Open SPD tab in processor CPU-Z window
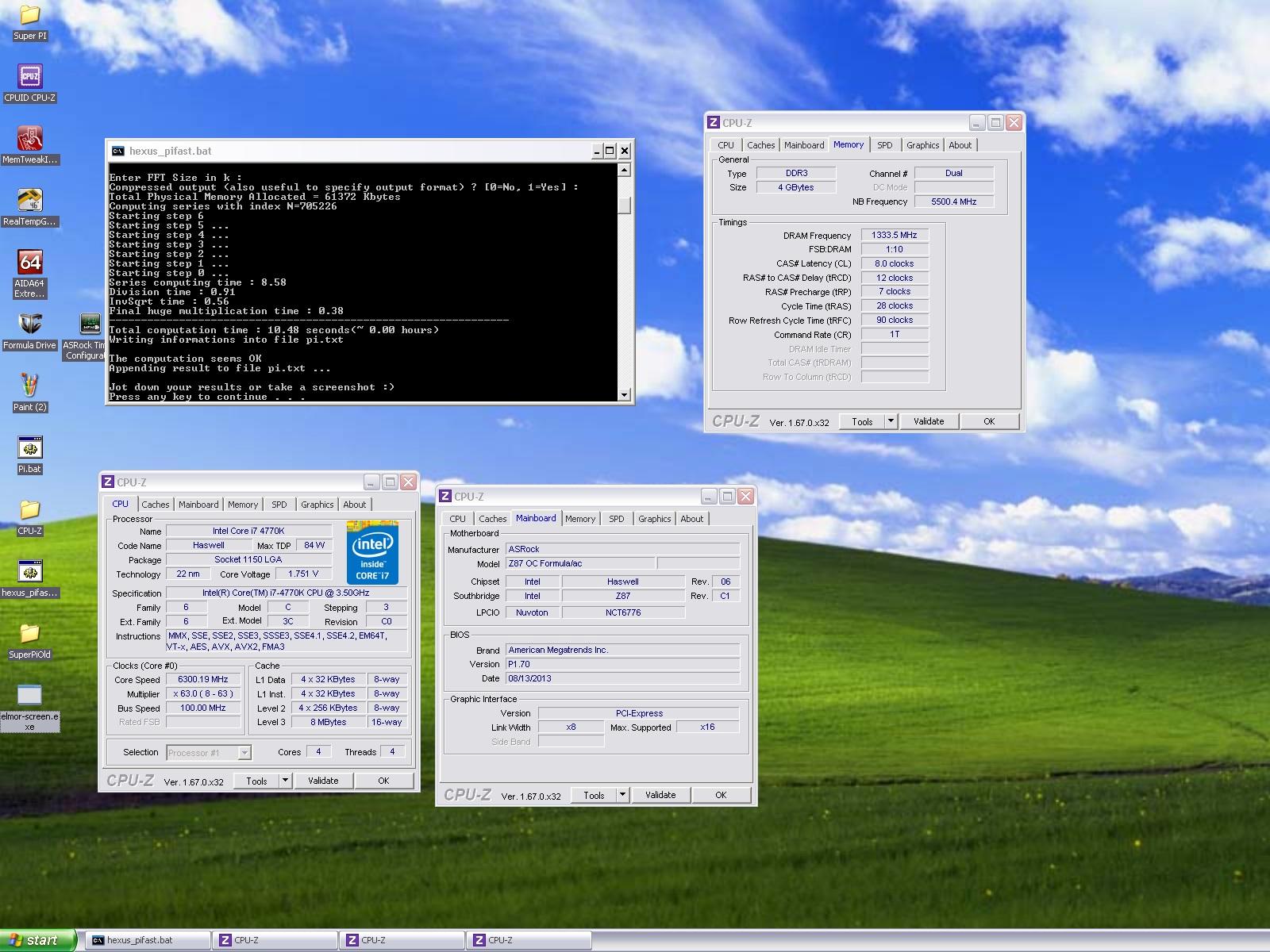 [x=279, y=505]
